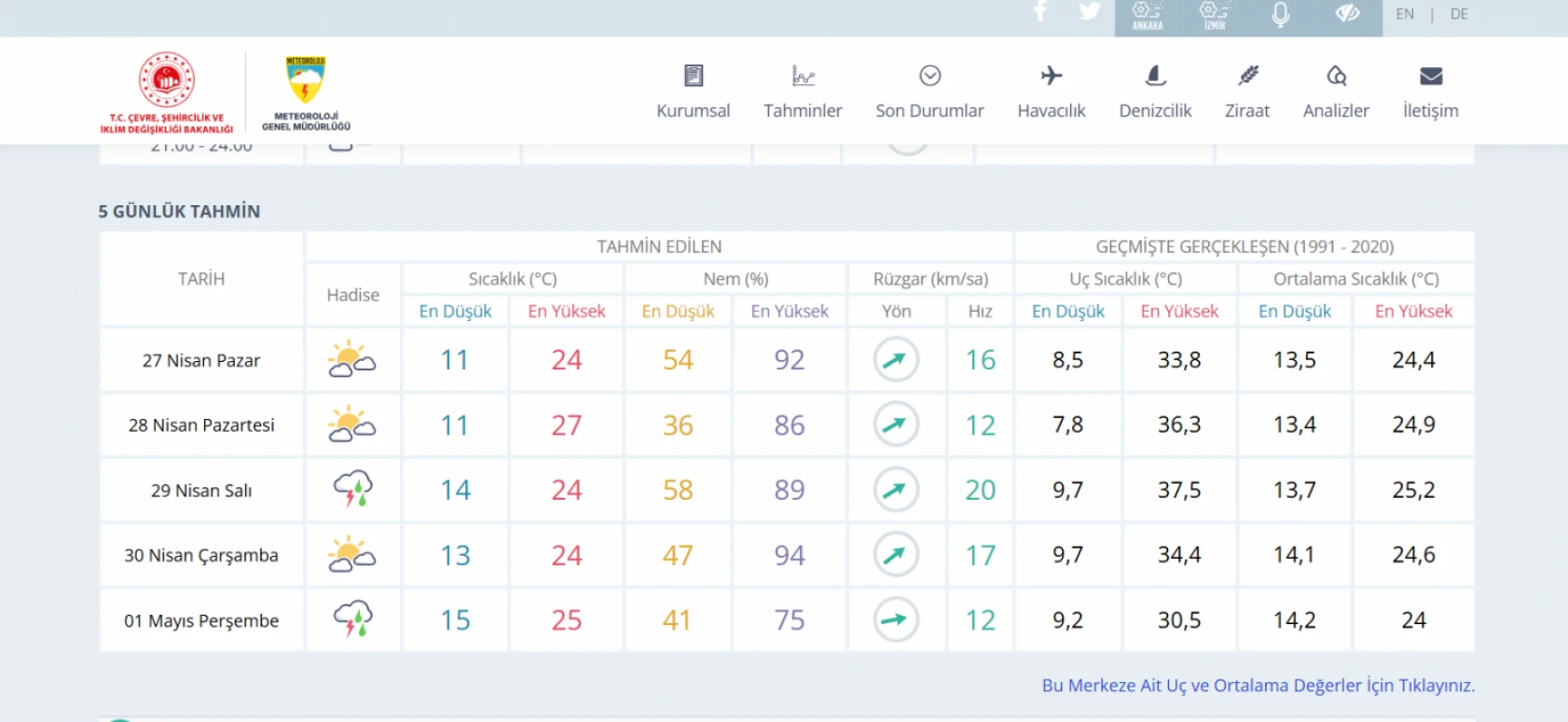Image resolution: width=1568 pixels, height=722 pixels.
Task: Click the Ziraat wheat icon
Action: pyautogui.click(x=1247, y=76)
